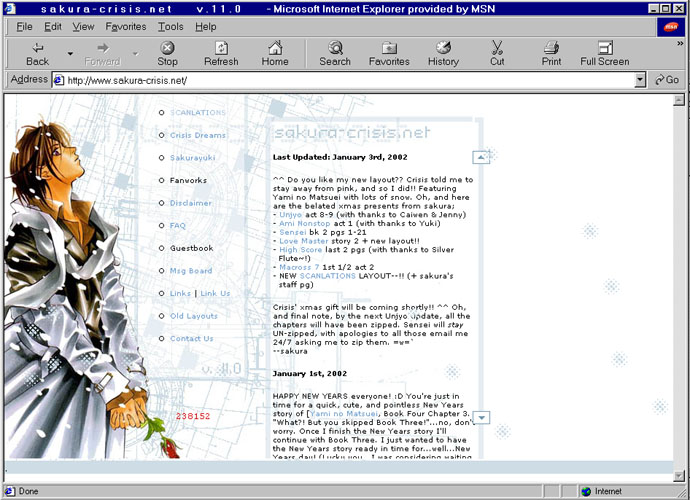Click the Internet Explorer title bar icon
The height and width of the screenshot is (500, 690).
[9, 8]
